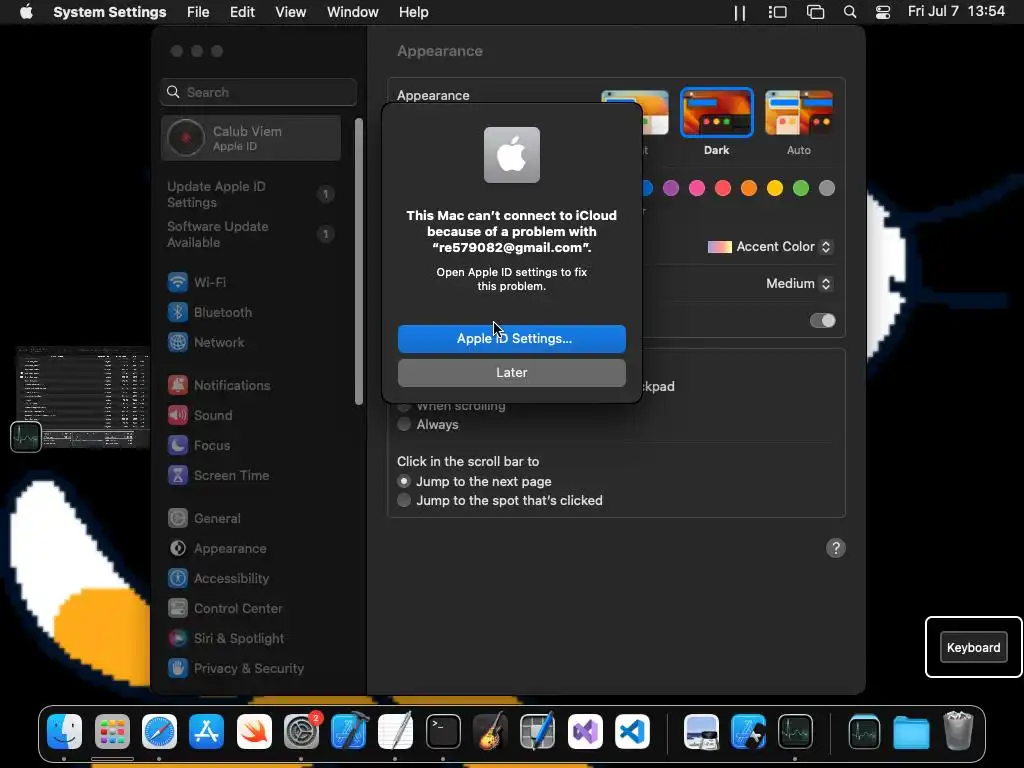Pick the red accent color

coord(723,188)
